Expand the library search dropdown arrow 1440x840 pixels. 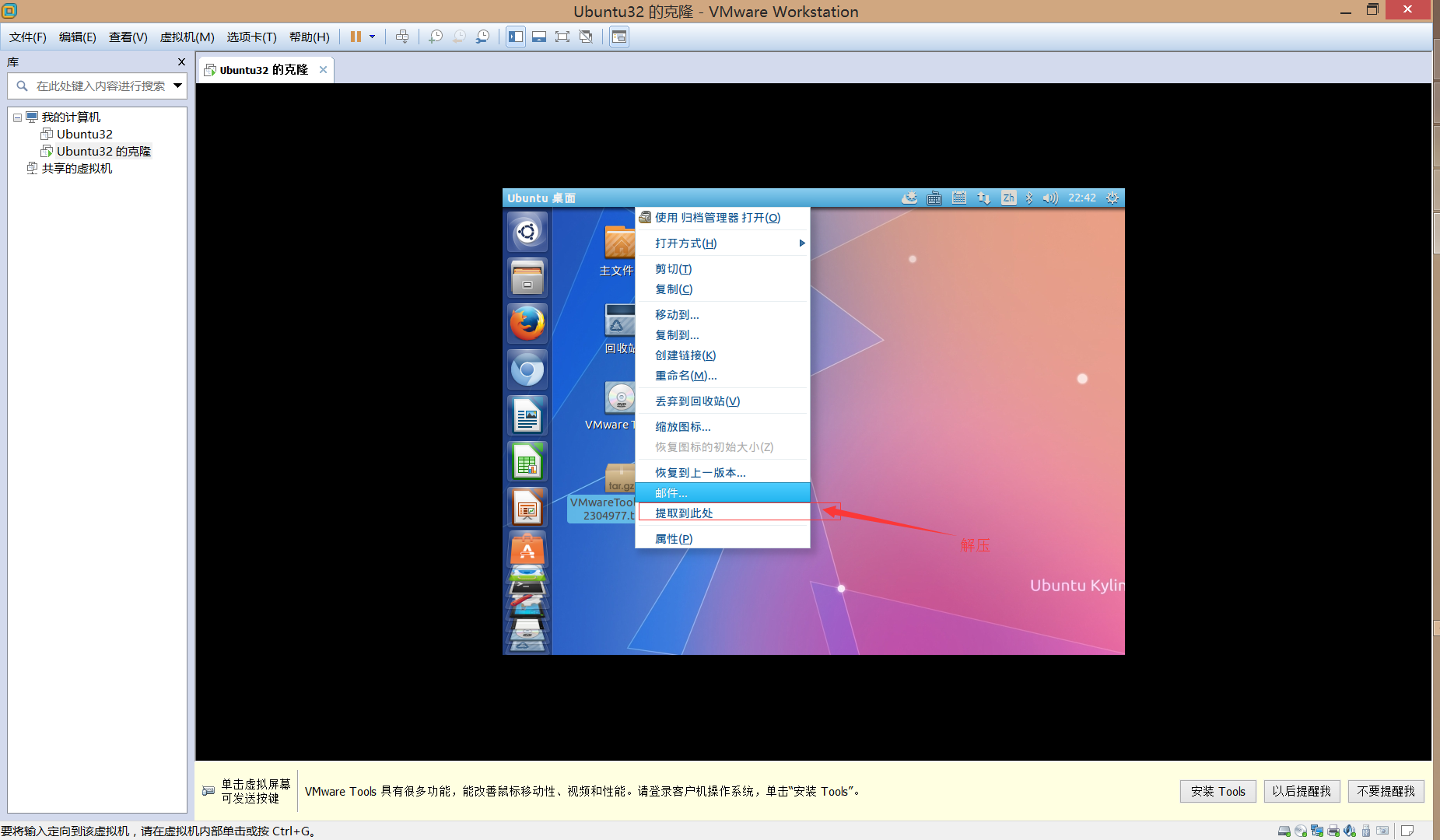(x=178, y=86)
